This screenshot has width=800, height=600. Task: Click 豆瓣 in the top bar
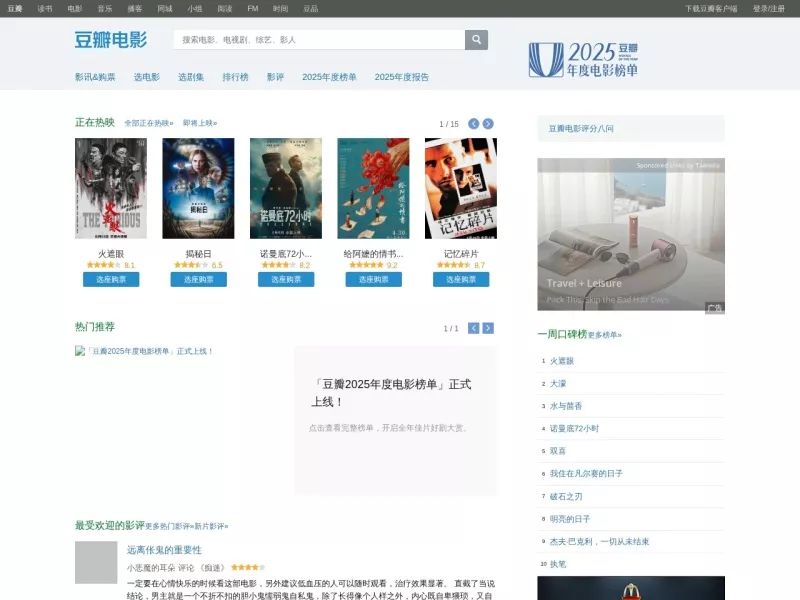click(x=15, y=9)
